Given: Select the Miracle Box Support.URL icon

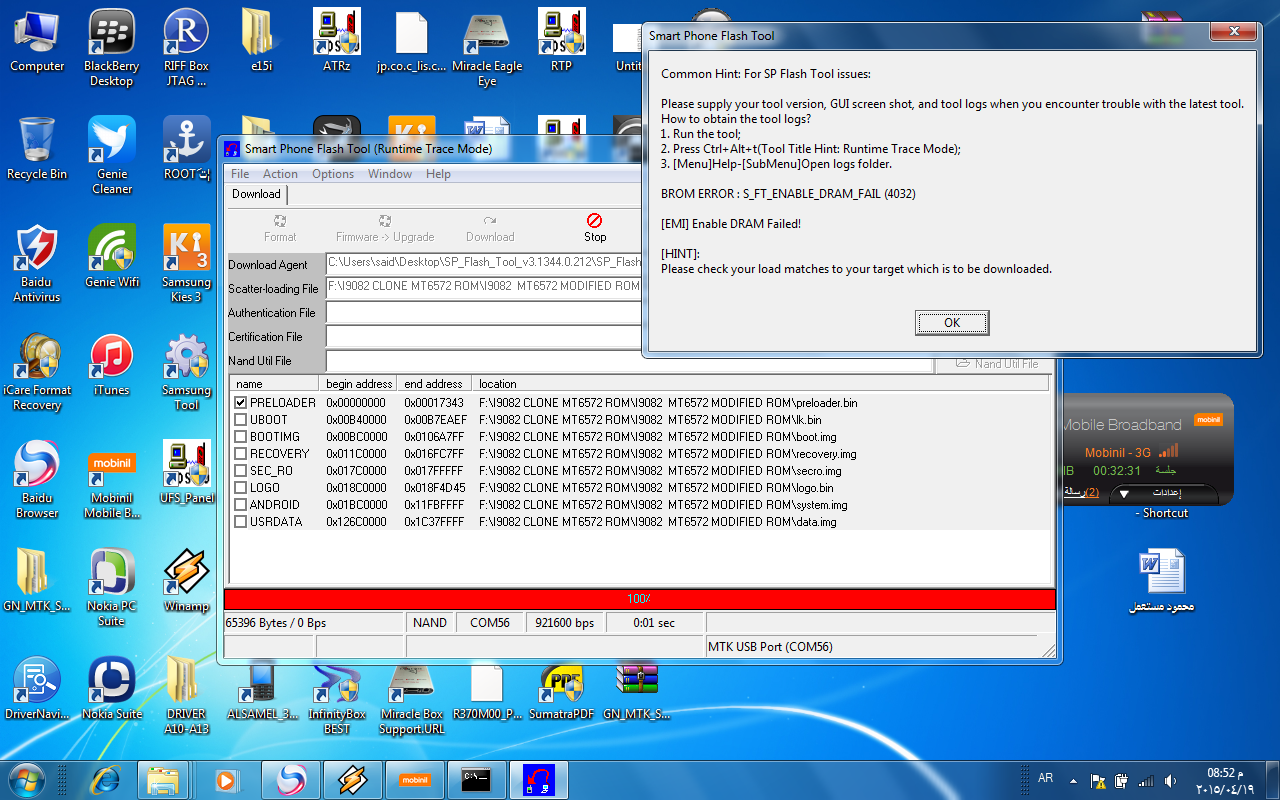Looking at the screenshot, I should pos(411,698).
